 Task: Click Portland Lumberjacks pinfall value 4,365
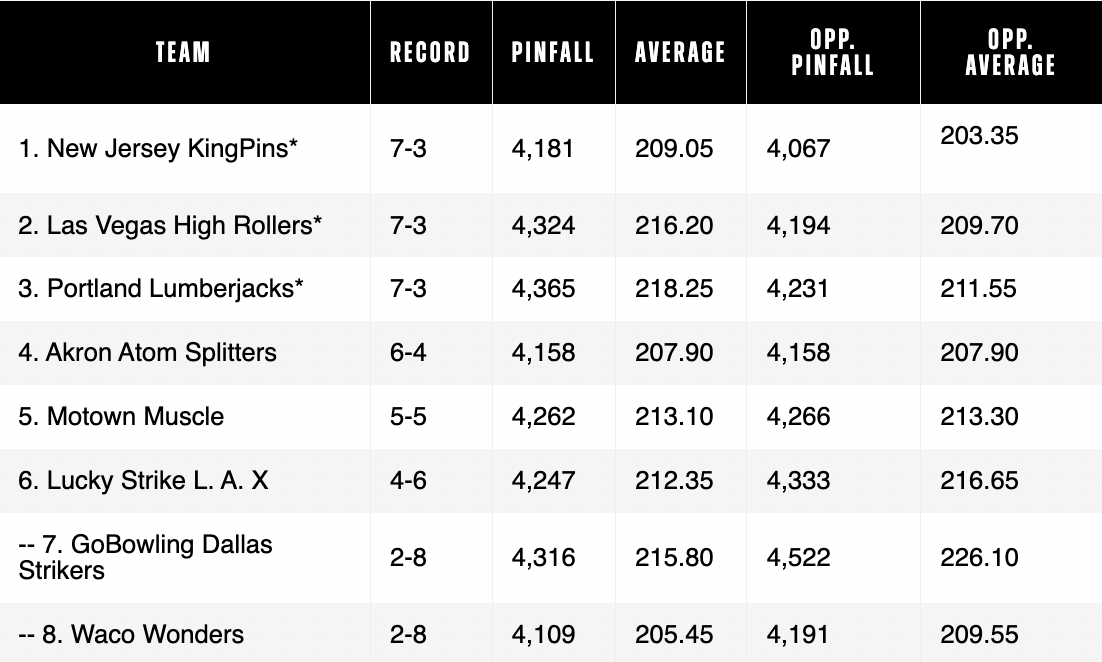click(x=544, y=289)
